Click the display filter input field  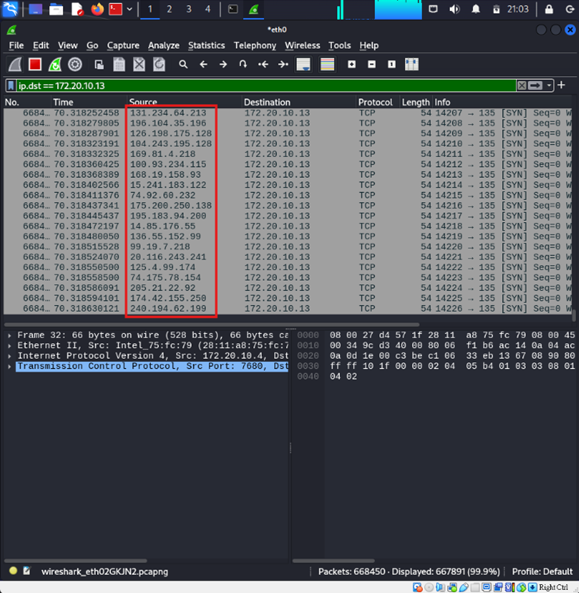point(267,86)
